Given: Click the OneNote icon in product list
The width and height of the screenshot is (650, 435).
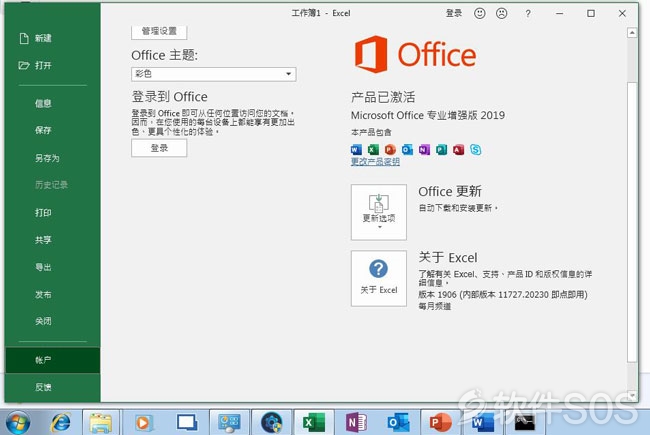Looking at the screenshot, I should point(424,149).
